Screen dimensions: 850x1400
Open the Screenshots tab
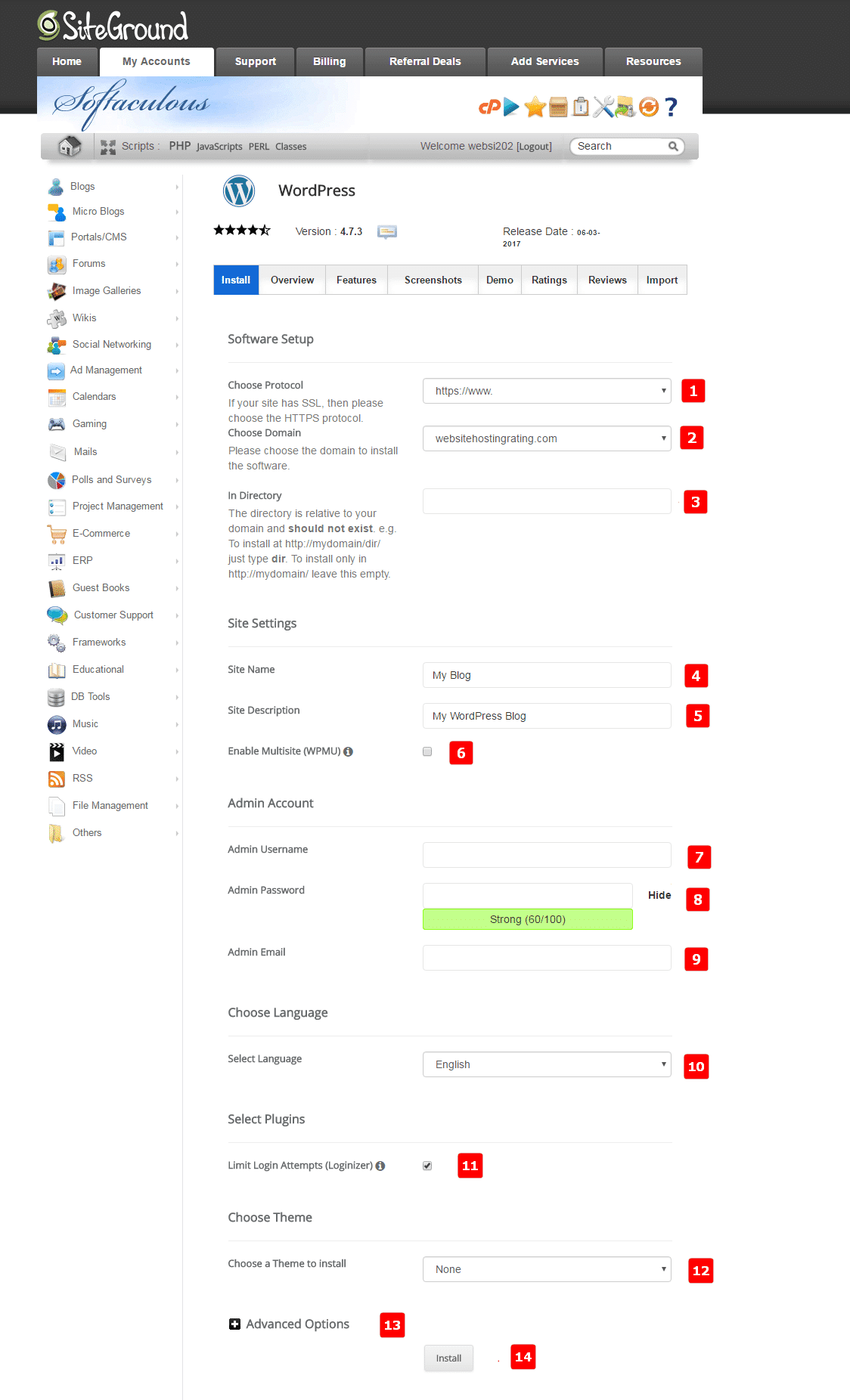(433, 280)
